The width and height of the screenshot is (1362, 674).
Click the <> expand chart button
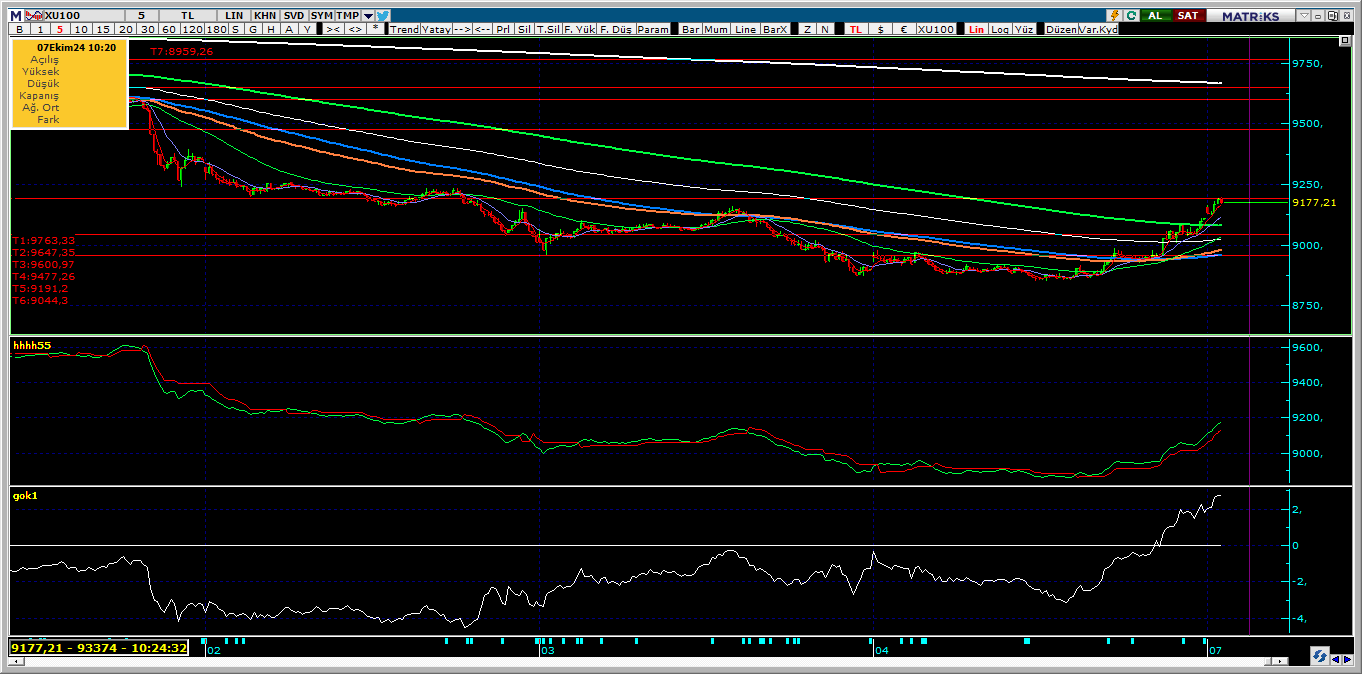coord(355,29)
